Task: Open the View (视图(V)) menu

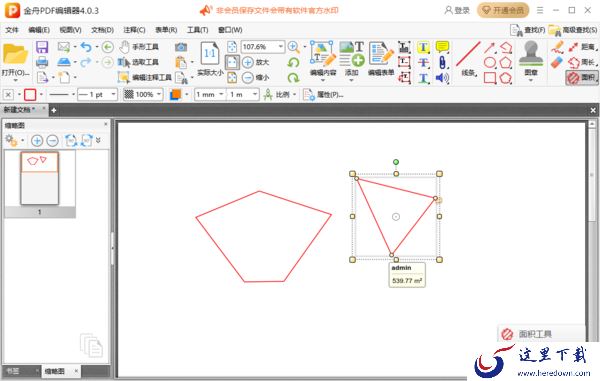Action: pyautogui.click(x=71, y=30)
